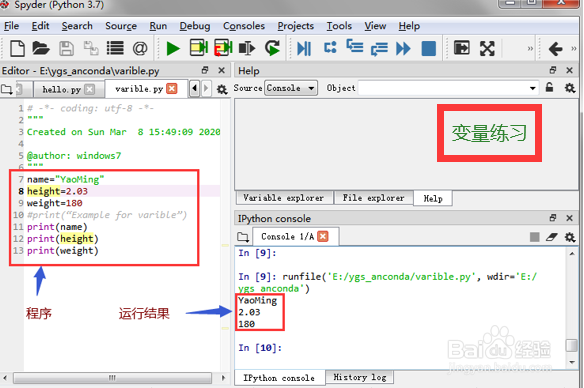Open the View menu
This screenshot has width=584, height=388.
coord(375,26)
